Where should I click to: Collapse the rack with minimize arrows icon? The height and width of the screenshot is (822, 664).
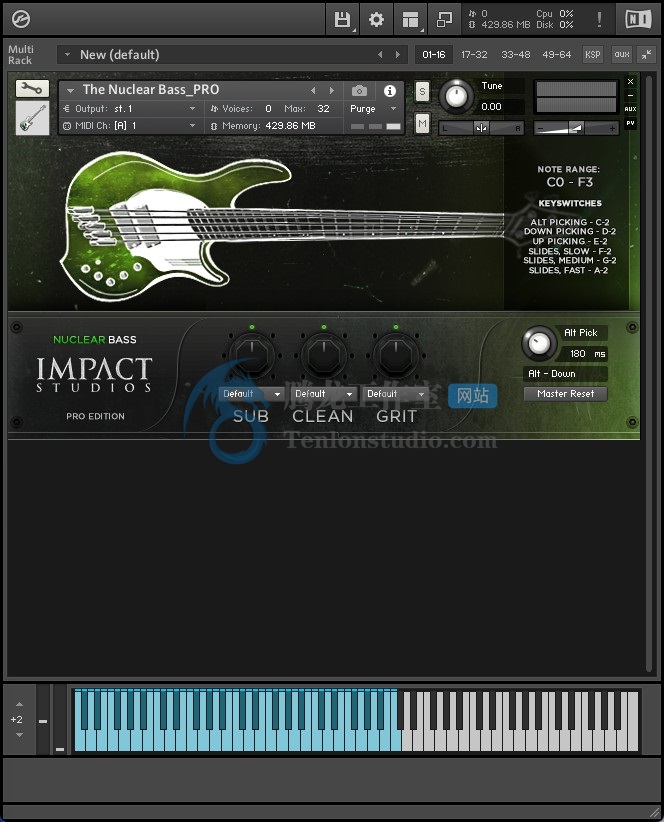tap(647, 55)
